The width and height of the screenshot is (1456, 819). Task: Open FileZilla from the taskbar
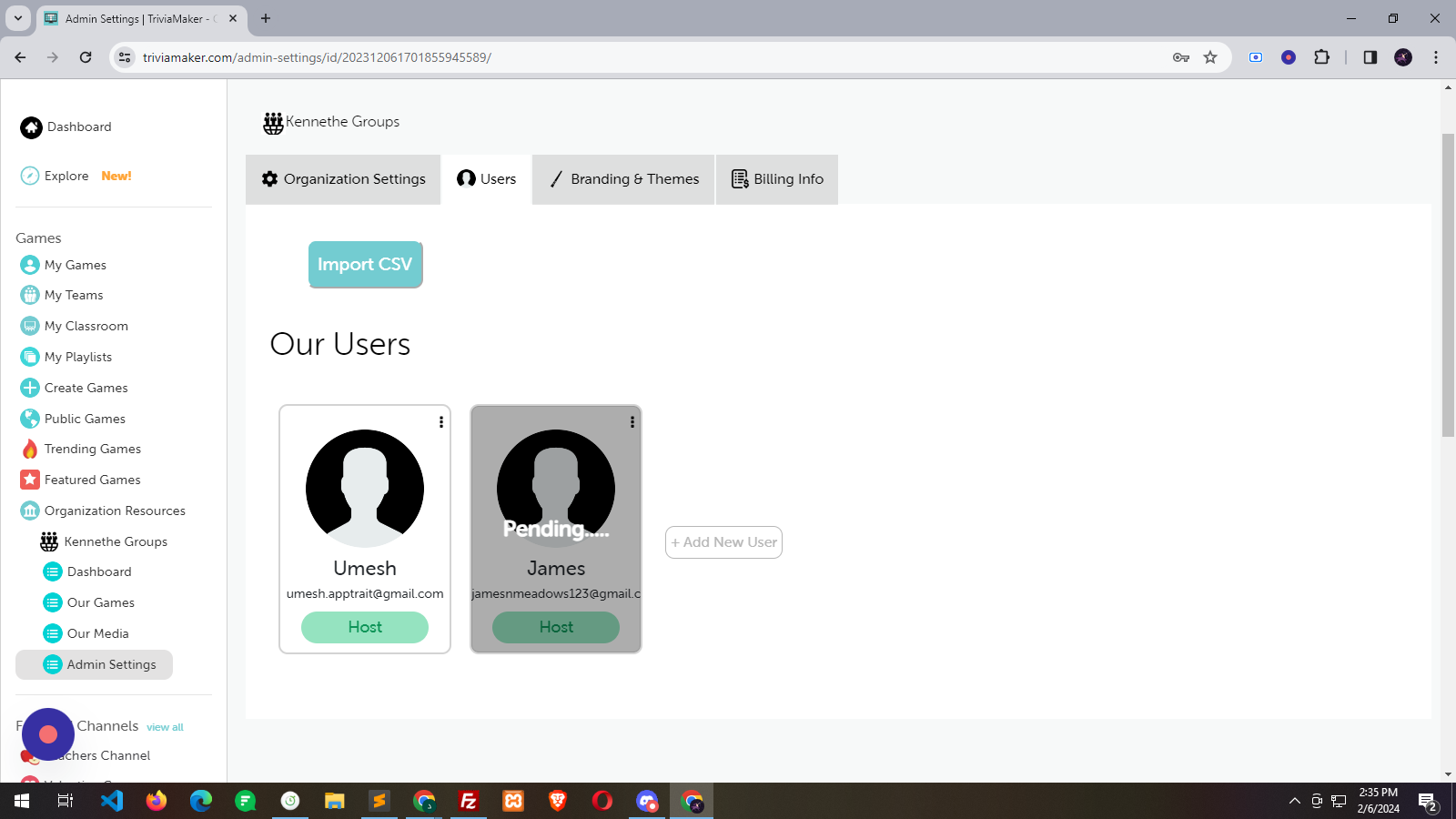469,801
